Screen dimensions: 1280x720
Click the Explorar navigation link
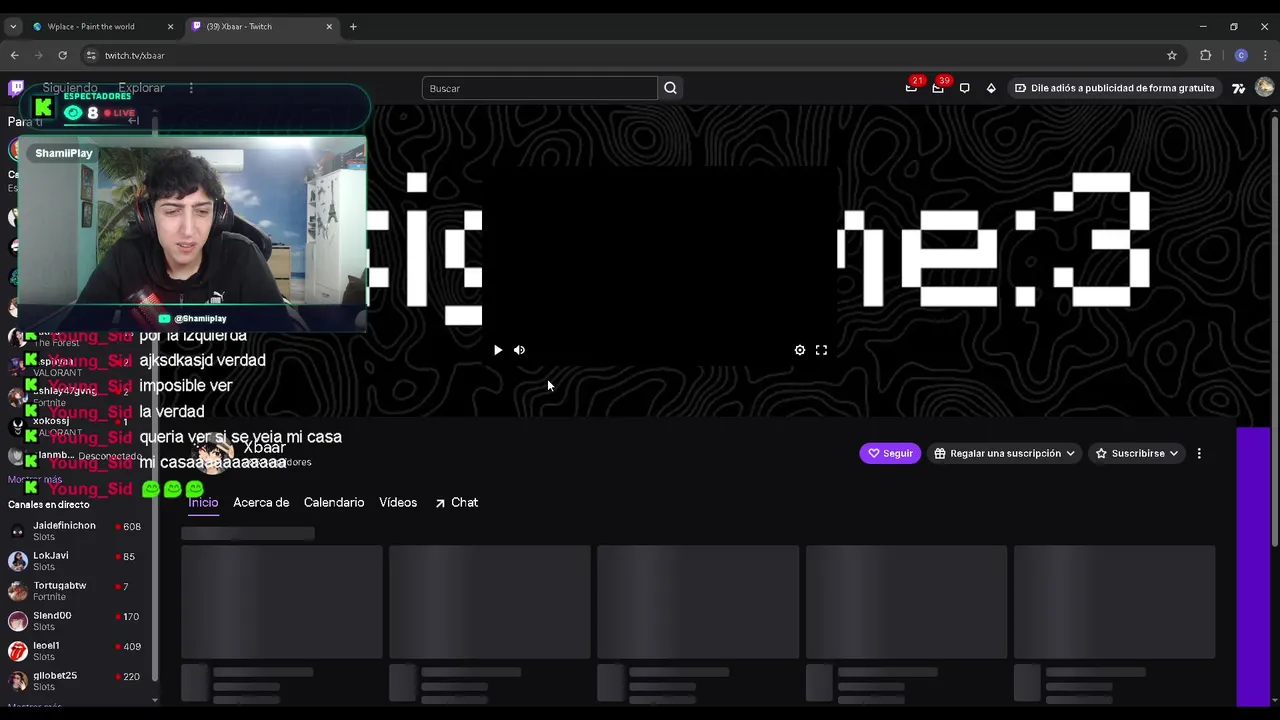(x=141, y=88)
